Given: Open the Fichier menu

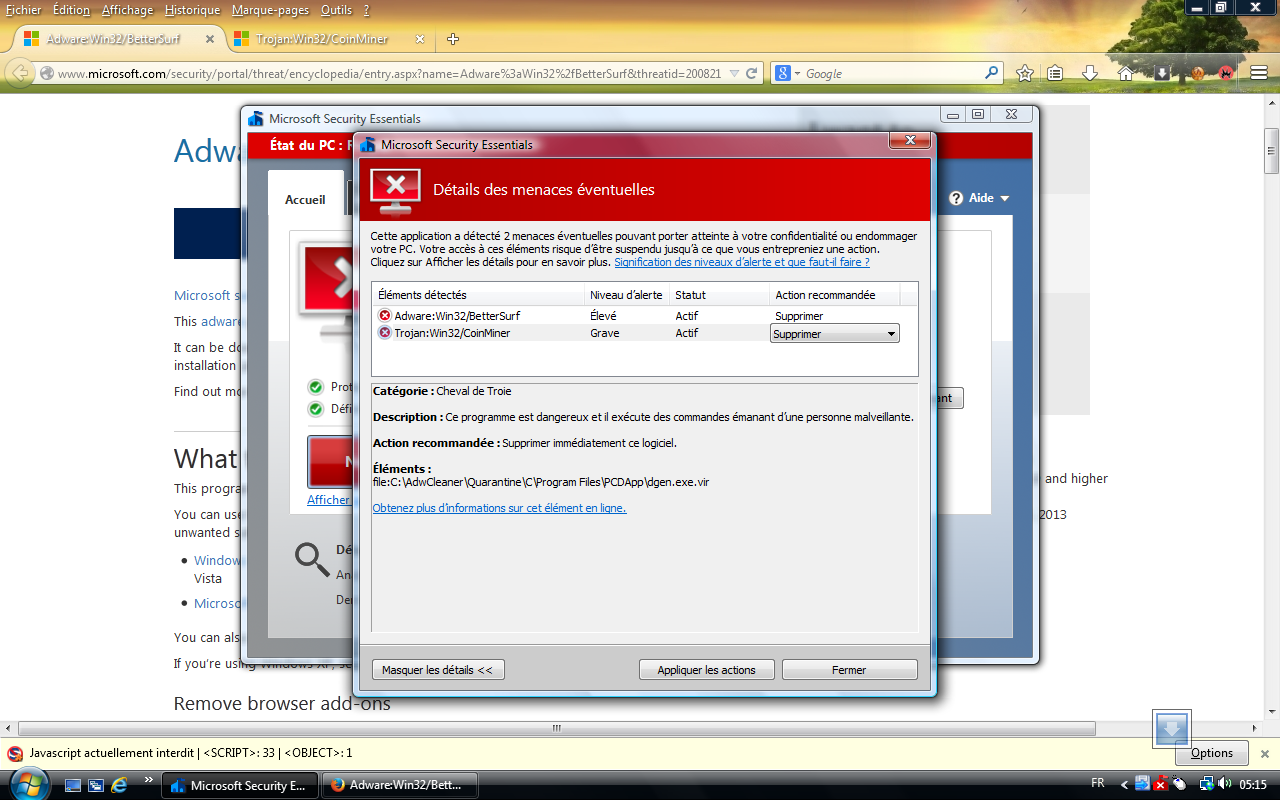Looking at the screenshot, I should click(24, 10).
